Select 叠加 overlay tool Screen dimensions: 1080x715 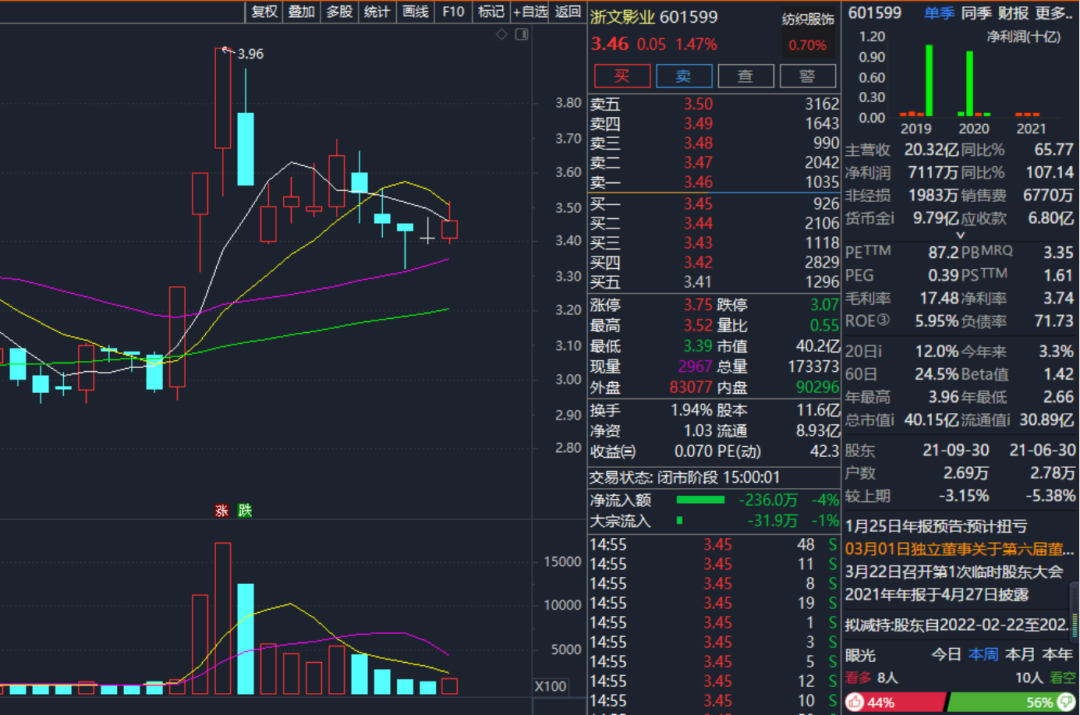click(302, 11)
